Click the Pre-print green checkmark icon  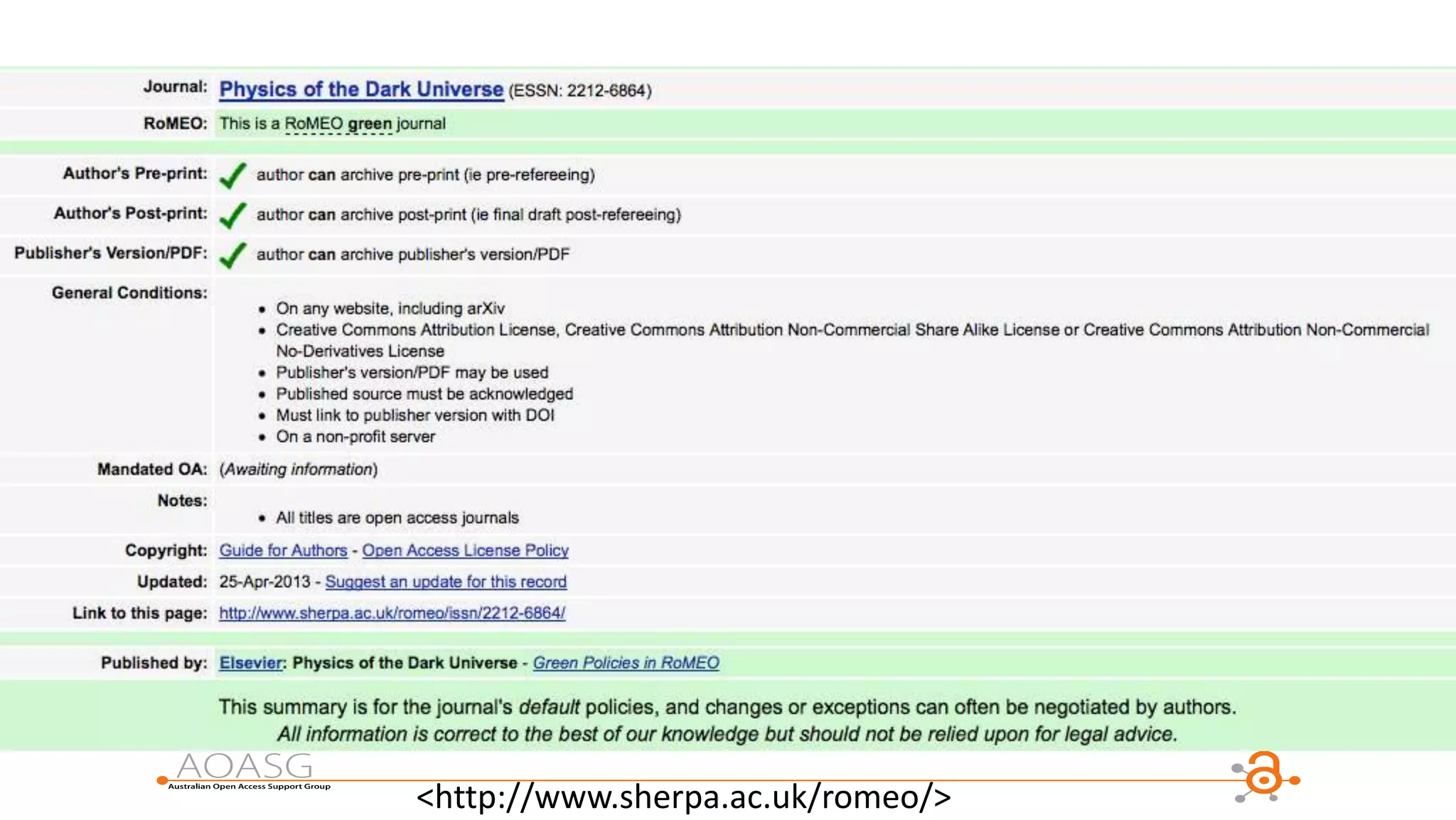point(232,175)
